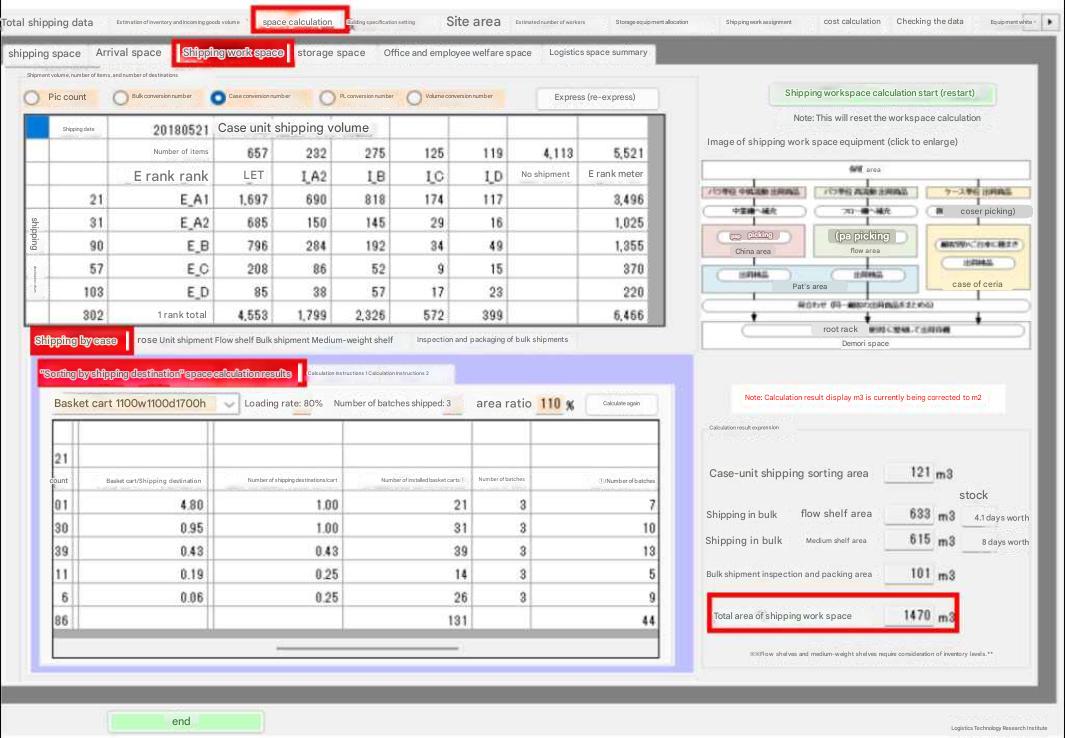Open the Arrival space tab

click(x=128, y=53)
